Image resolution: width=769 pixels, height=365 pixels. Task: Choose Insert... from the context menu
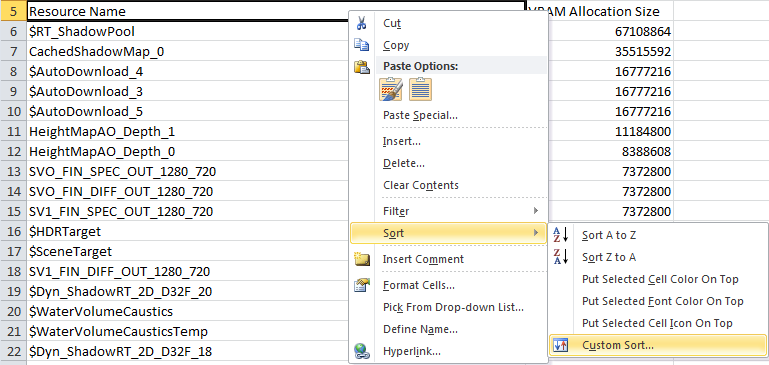[448, 141]
